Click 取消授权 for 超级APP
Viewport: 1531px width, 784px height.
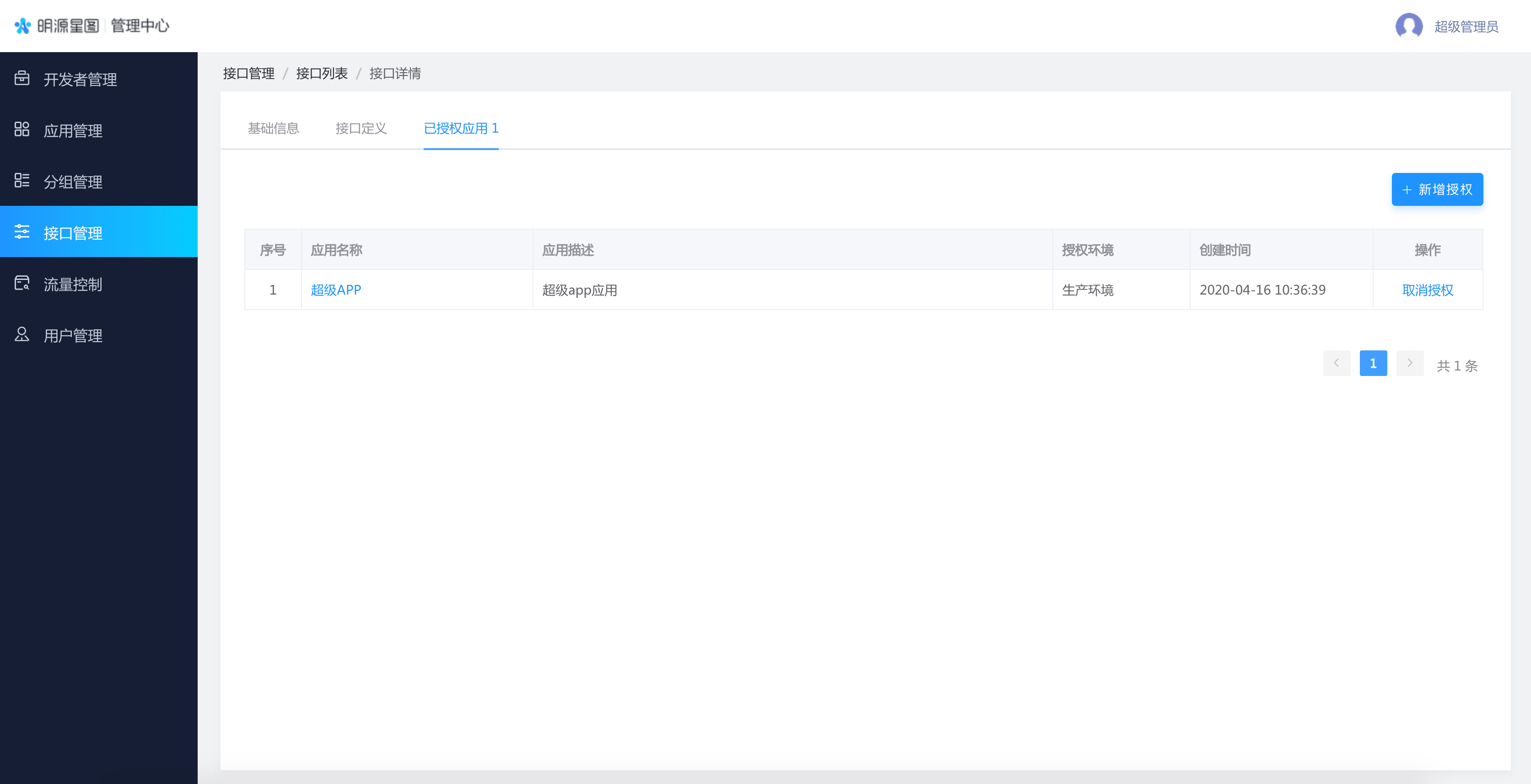coord(1427,290)
